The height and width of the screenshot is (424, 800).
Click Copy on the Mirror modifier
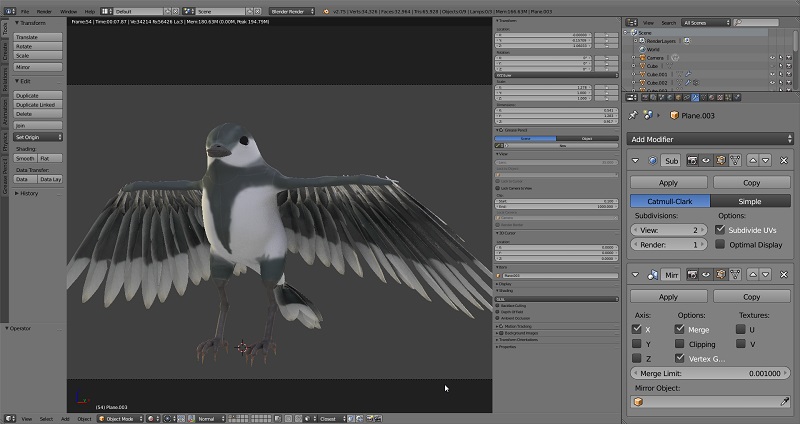pos(752,296)
